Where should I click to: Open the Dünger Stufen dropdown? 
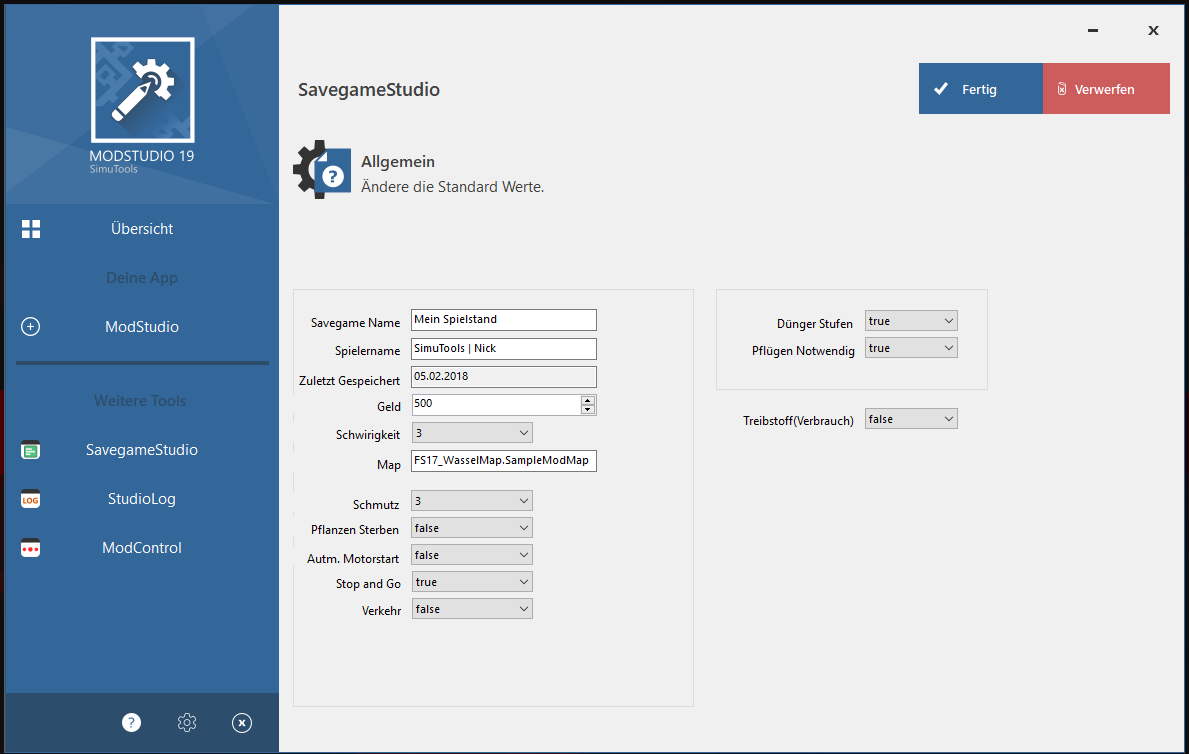(911, 321)
